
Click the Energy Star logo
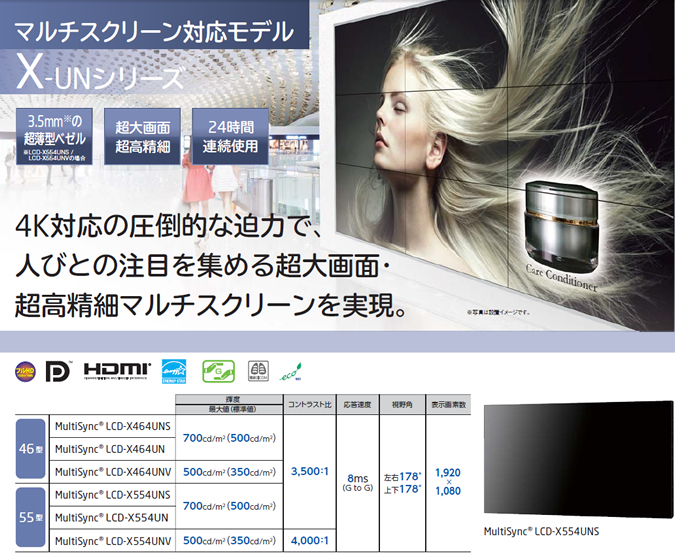pos(174,371)
